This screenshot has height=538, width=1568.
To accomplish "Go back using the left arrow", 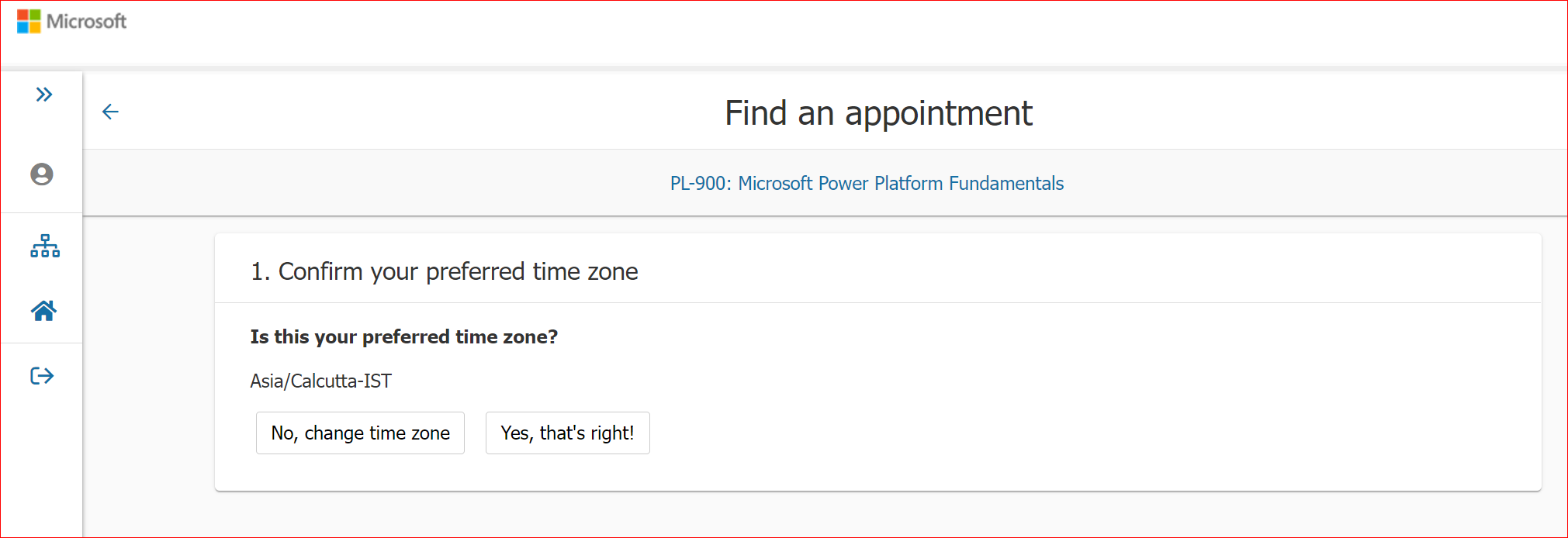I will [110, 112].
